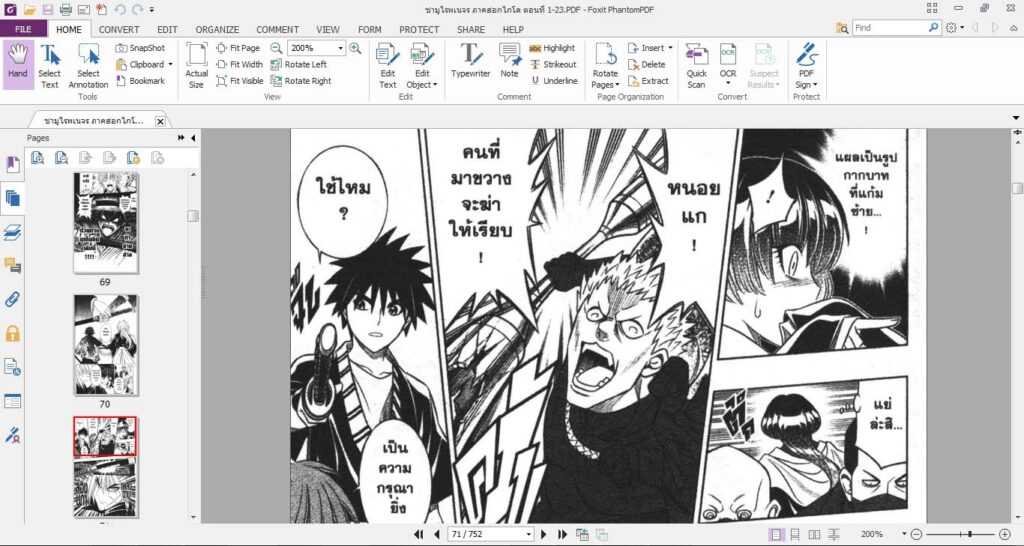Take a SnapShot of the page
Screen dimensions: 1024x546
[x=140, y=48]
